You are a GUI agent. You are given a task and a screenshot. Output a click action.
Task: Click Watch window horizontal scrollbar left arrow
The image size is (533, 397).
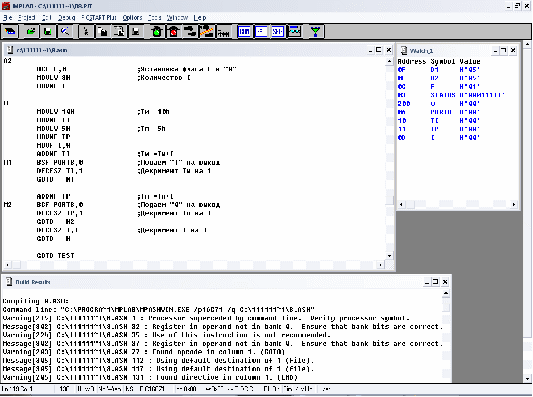[401, 204]
